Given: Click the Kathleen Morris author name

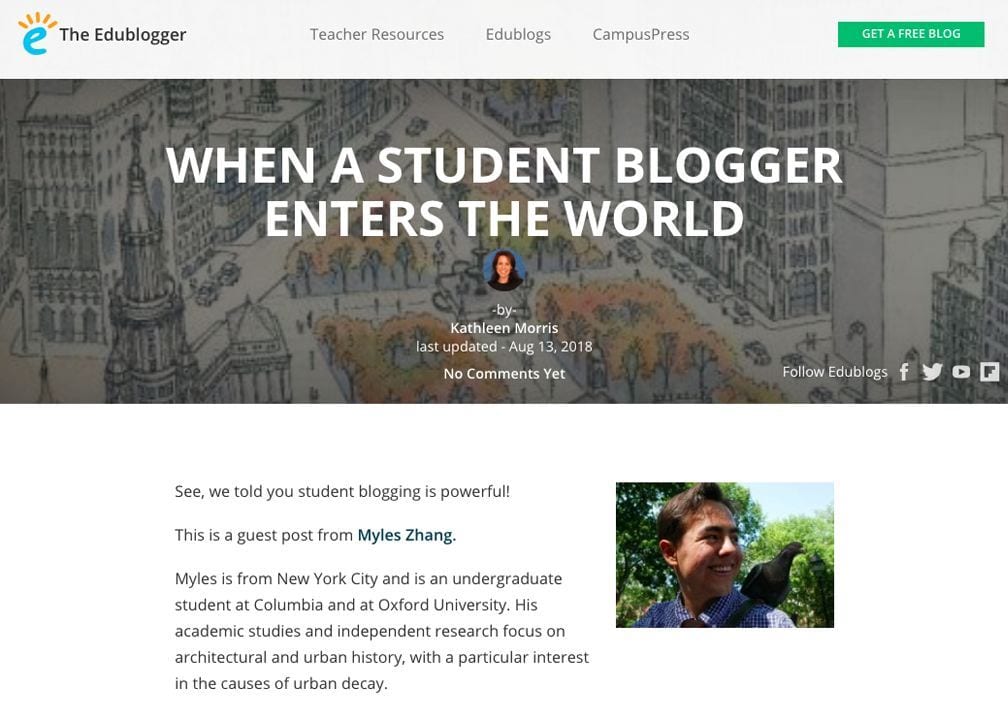Looking at the screenshot, I should pyautogui.click(x=504, y=328).
